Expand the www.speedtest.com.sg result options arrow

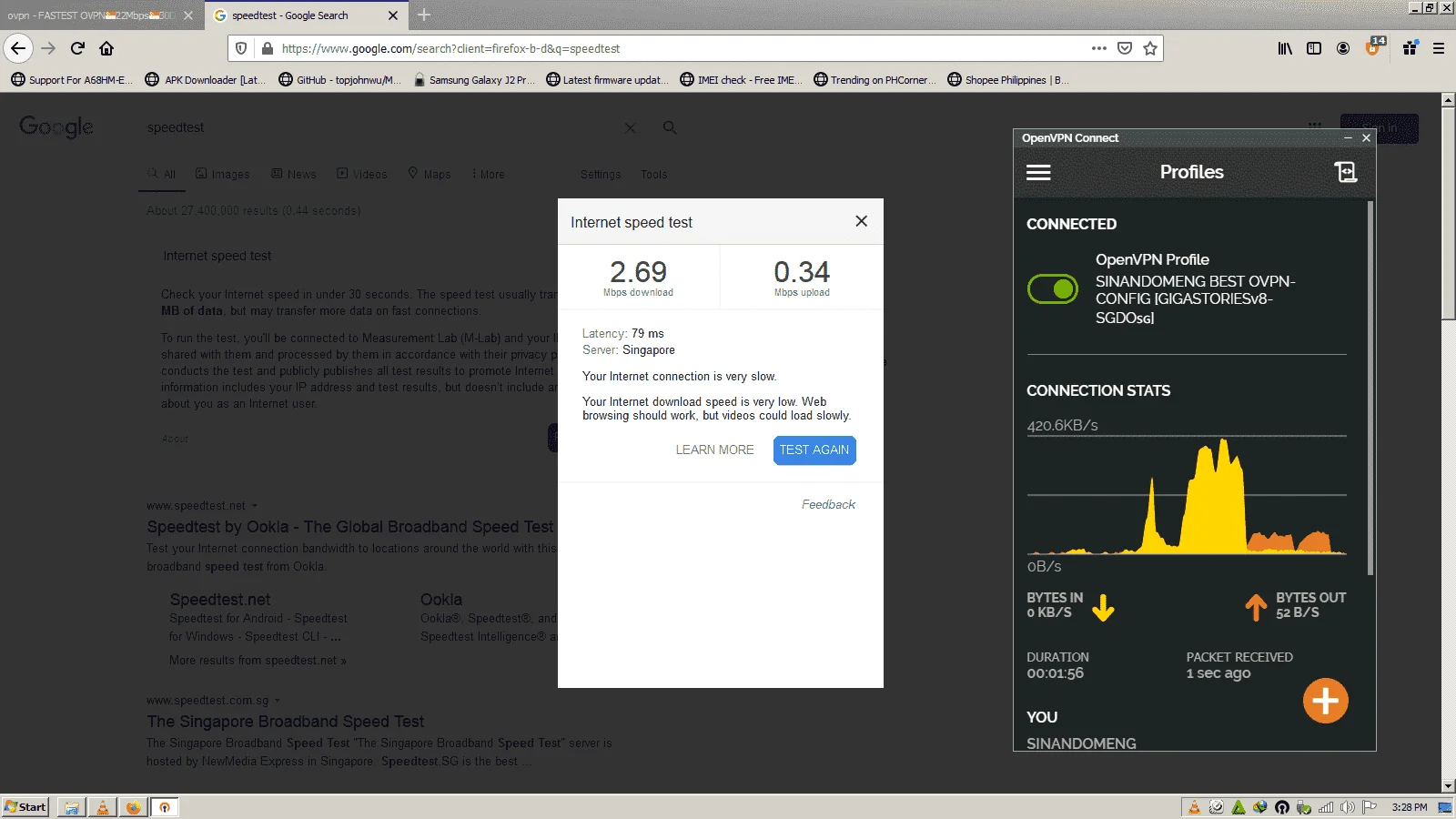pyautogui.click(x=278, y=701)
